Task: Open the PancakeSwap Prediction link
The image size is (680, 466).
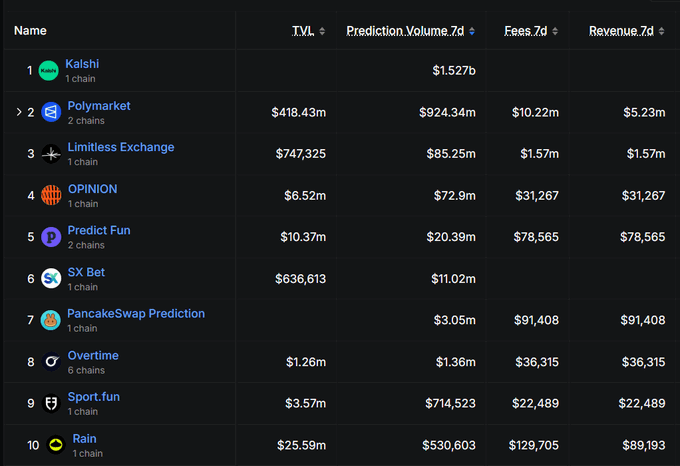Action: [x=136, y=313]
